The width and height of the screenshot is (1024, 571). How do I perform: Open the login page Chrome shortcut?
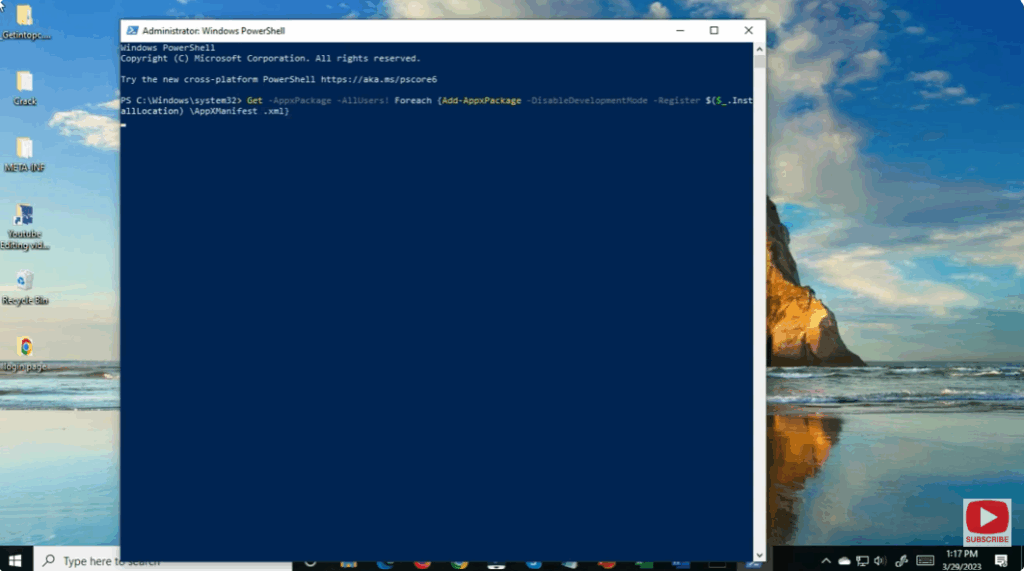25,353
